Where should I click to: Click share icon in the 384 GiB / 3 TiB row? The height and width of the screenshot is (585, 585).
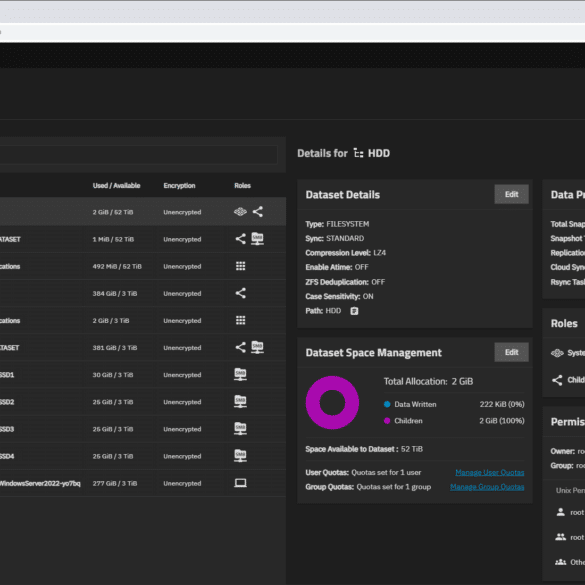241,293
